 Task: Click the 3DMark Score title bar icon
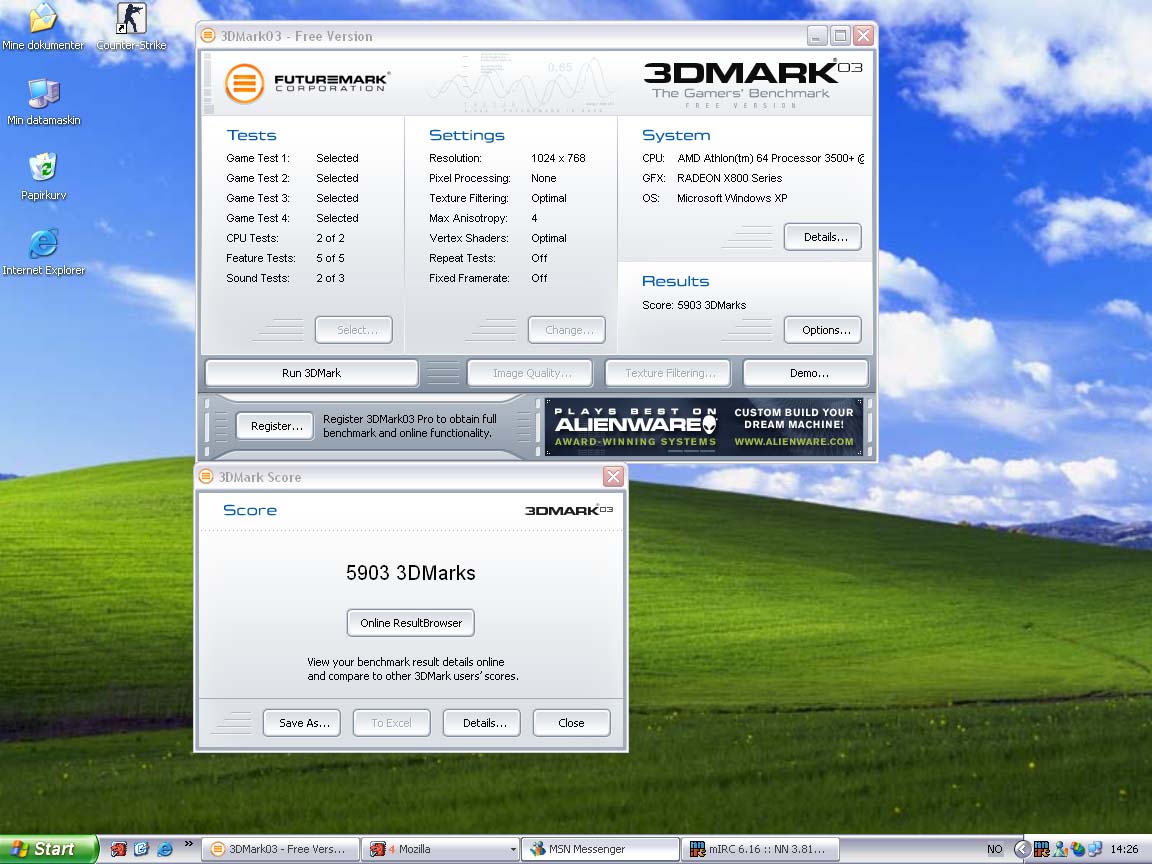(x=206, y=476)
